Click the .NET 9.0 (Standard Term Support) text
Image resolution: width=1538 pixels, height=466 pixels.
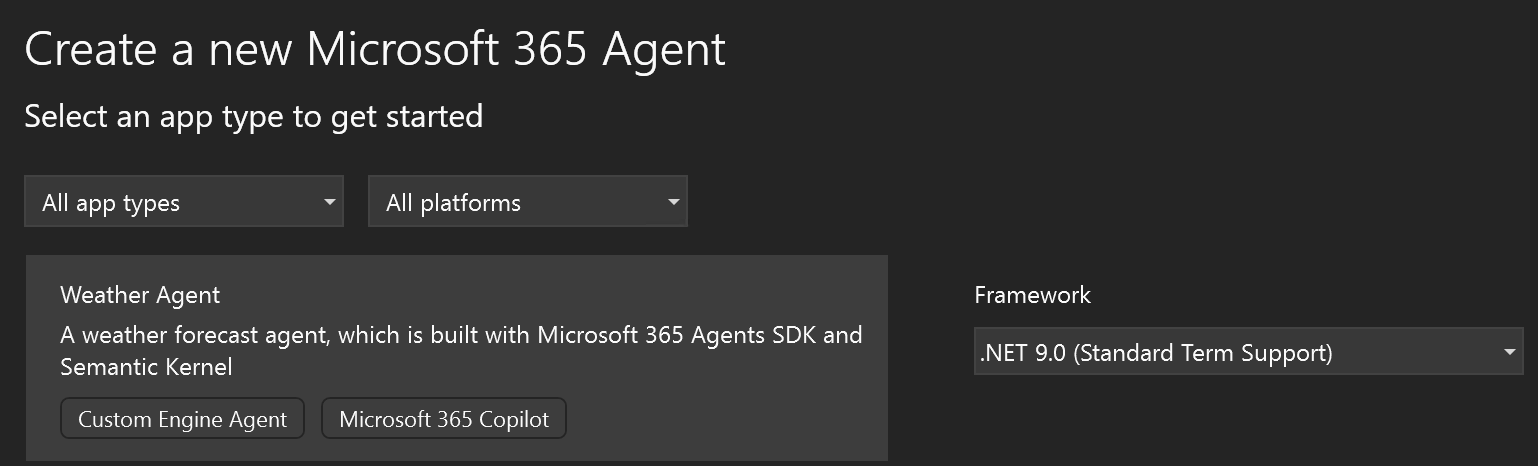(1156, 353)
